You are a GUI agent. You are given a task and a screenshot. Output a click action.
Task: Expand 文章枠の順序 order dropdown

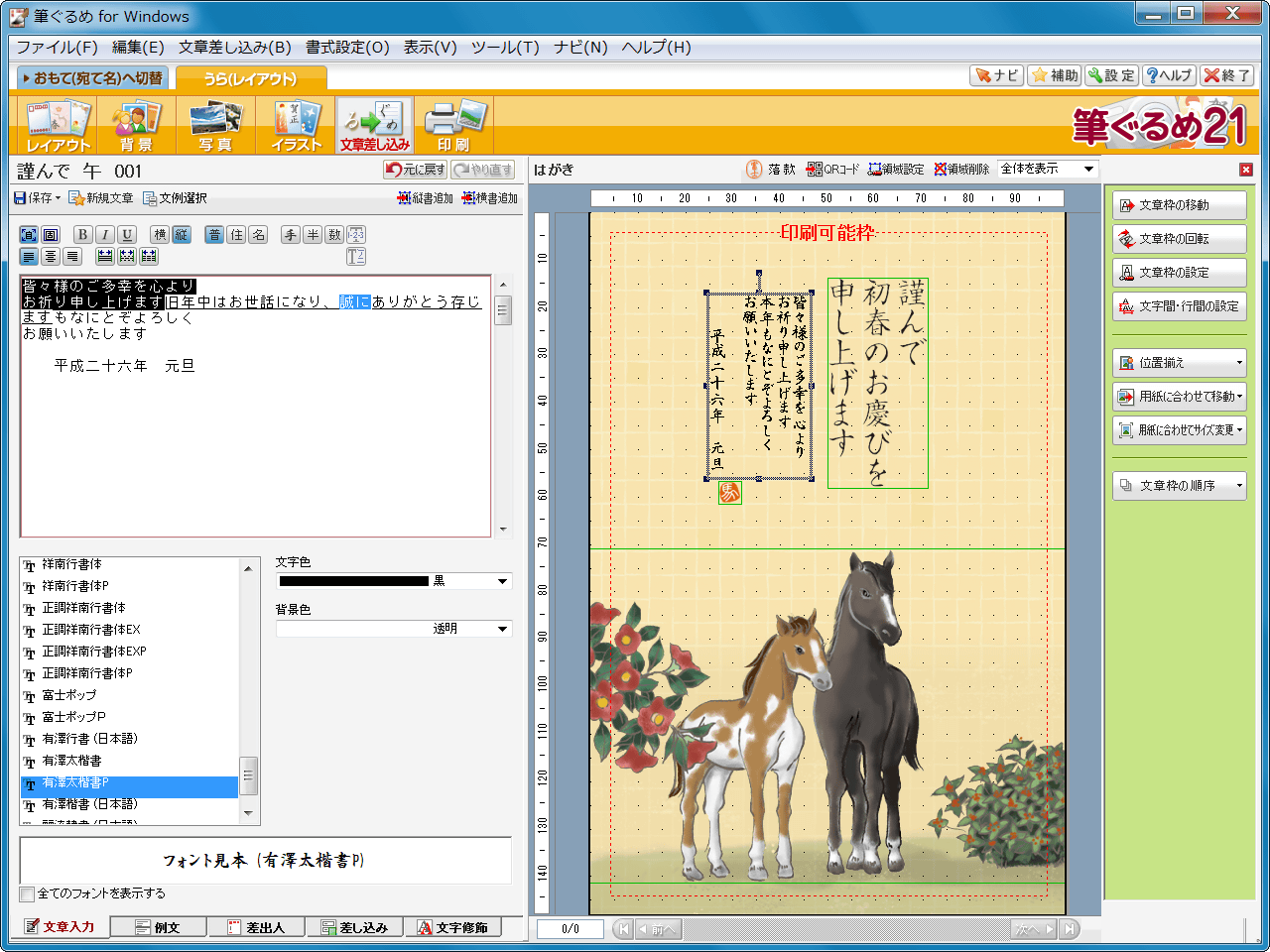(1179, 486)
